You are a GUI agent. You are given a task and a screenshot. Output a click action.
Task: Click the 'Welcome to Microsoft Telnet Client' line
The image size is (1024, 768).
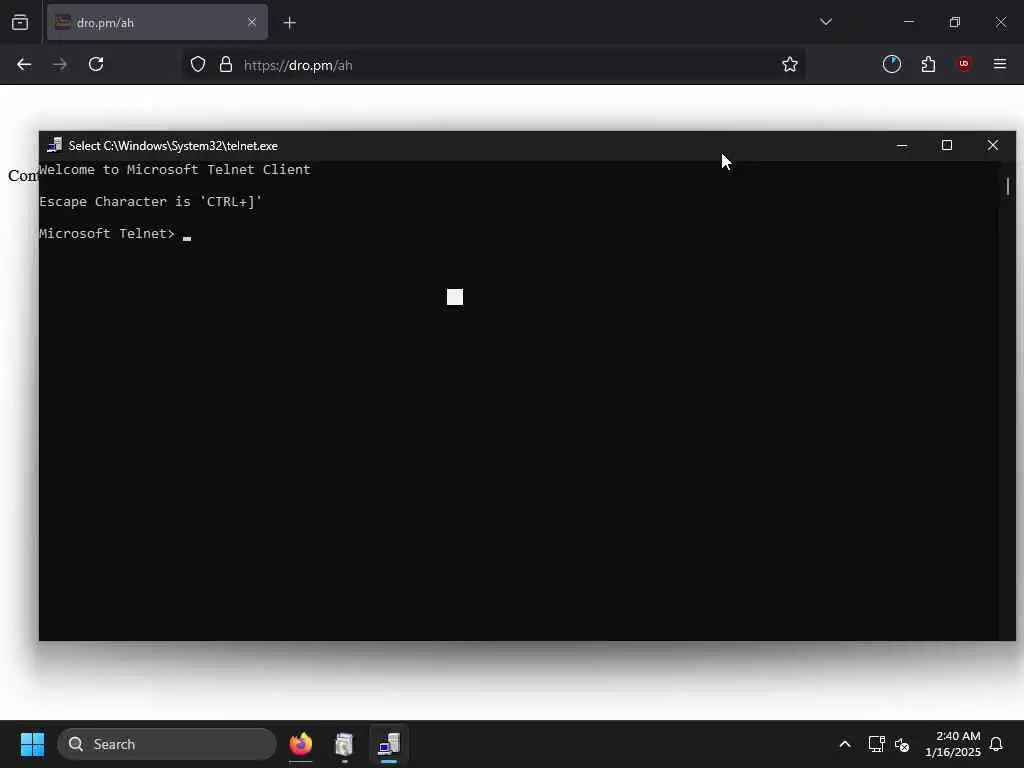(175, 170)
